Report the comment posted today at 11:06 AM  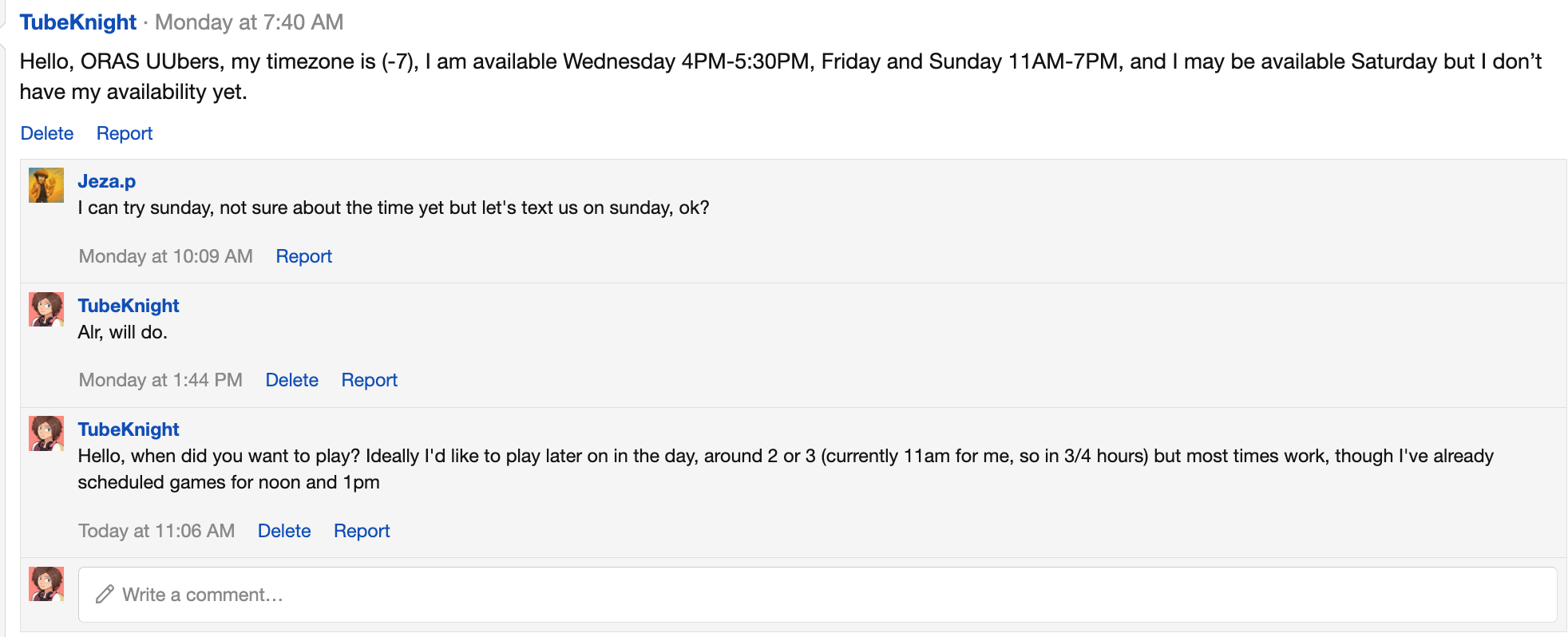point(362,531)
